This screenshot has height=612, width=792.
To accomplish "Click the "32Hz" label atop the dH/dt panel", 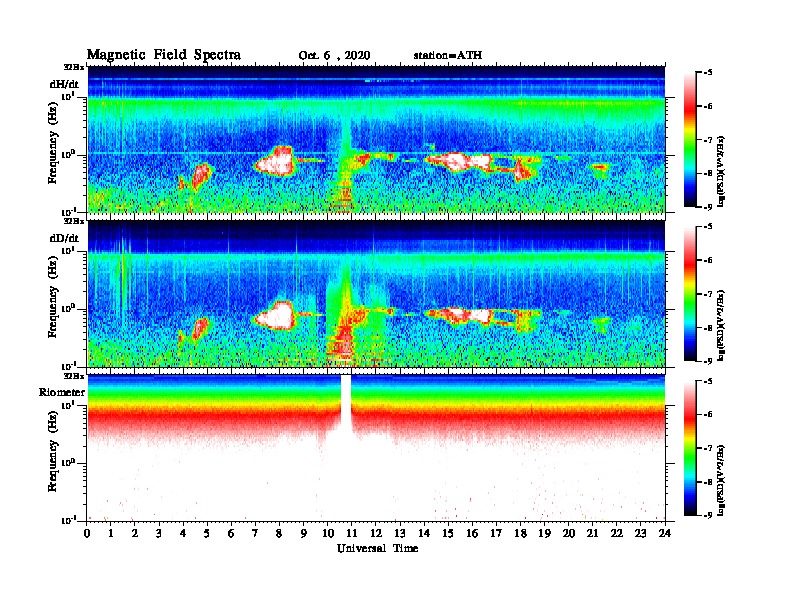I will [73, 66].
